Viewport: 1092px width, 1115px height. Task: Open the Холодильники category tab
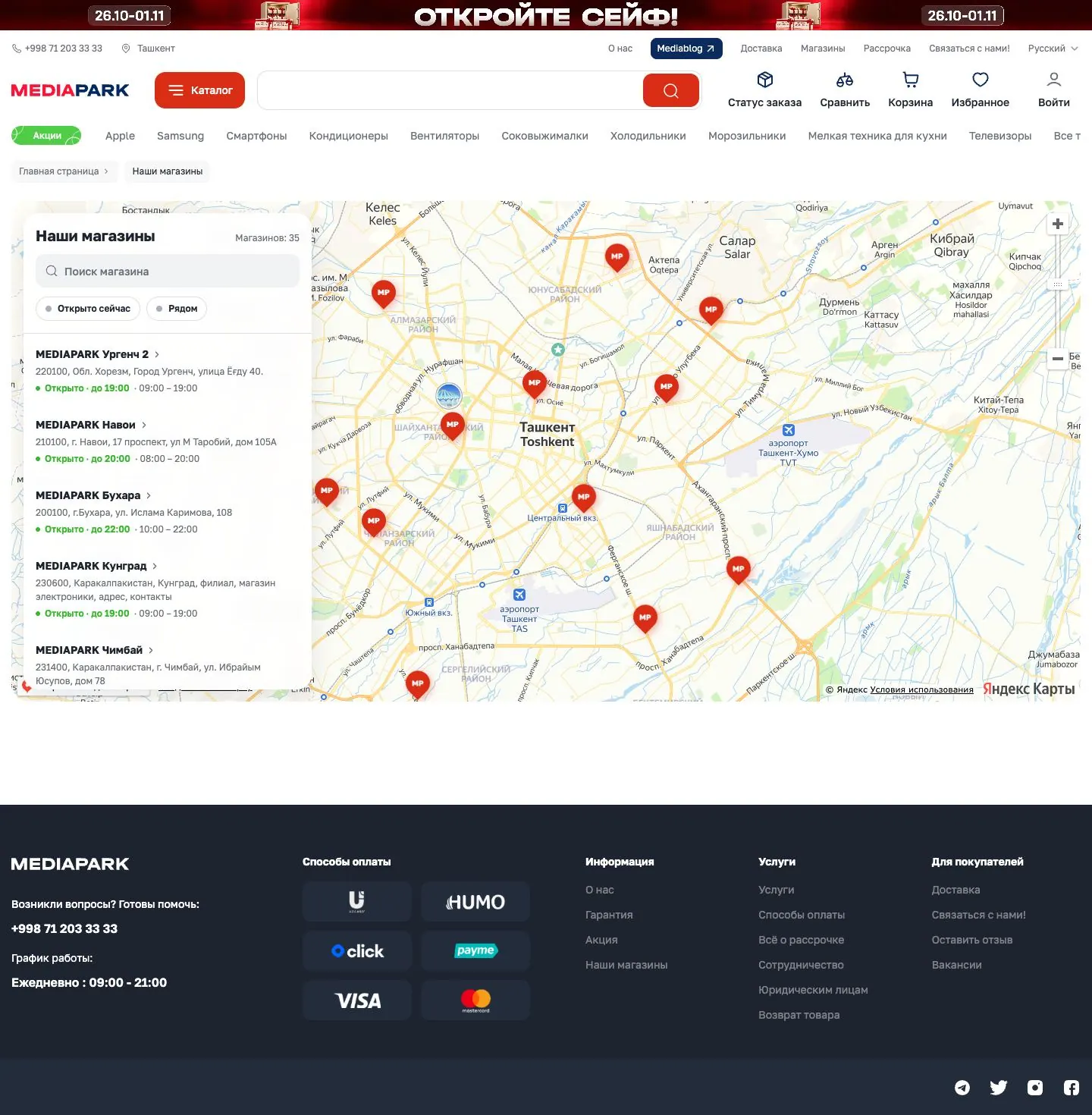(x=648, y=136)
